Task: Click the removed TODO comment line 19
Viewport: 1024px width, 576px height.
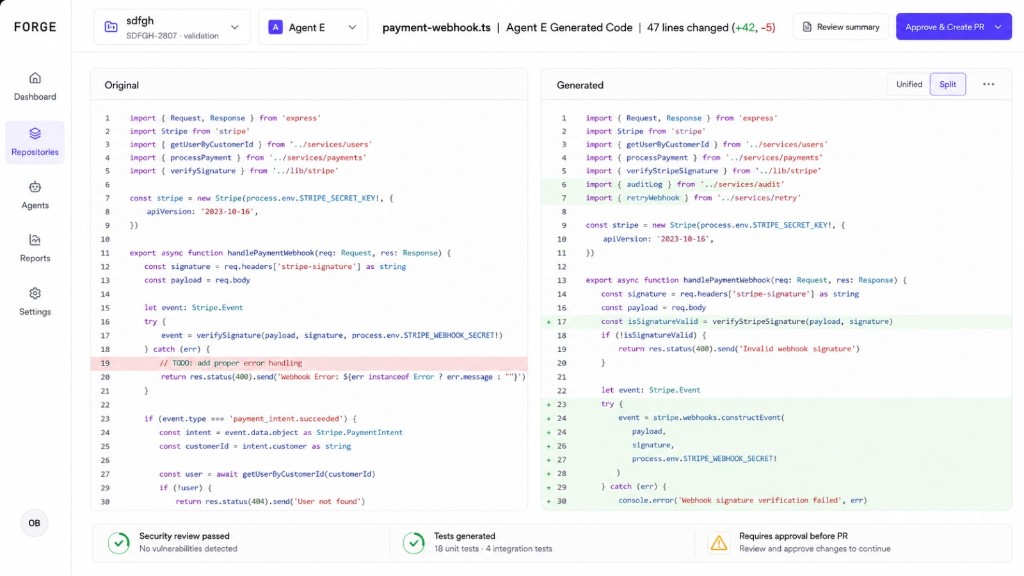Action: point(309,362)
